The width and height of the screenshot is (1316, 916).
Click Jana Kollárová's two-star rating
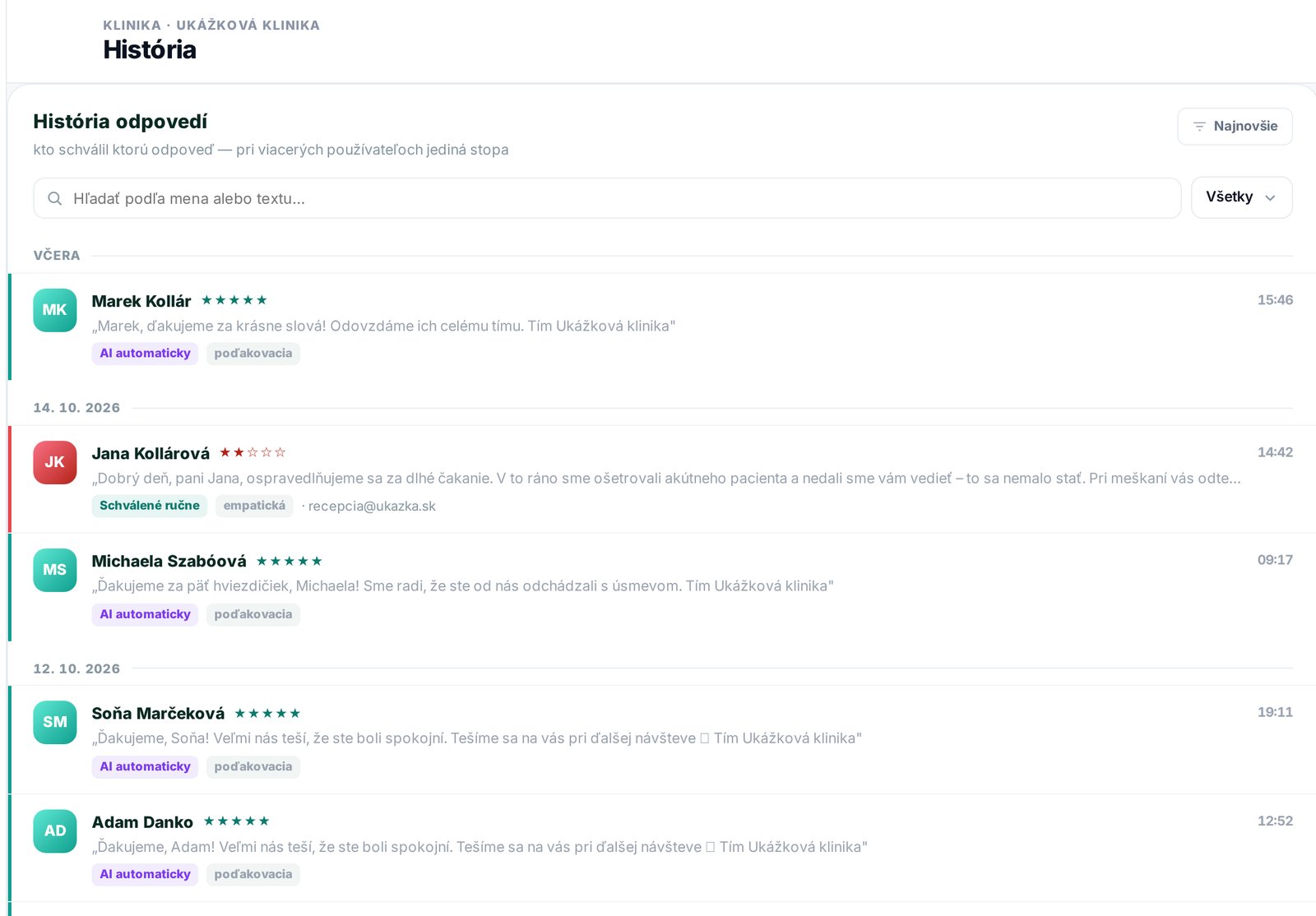point(253,452)
